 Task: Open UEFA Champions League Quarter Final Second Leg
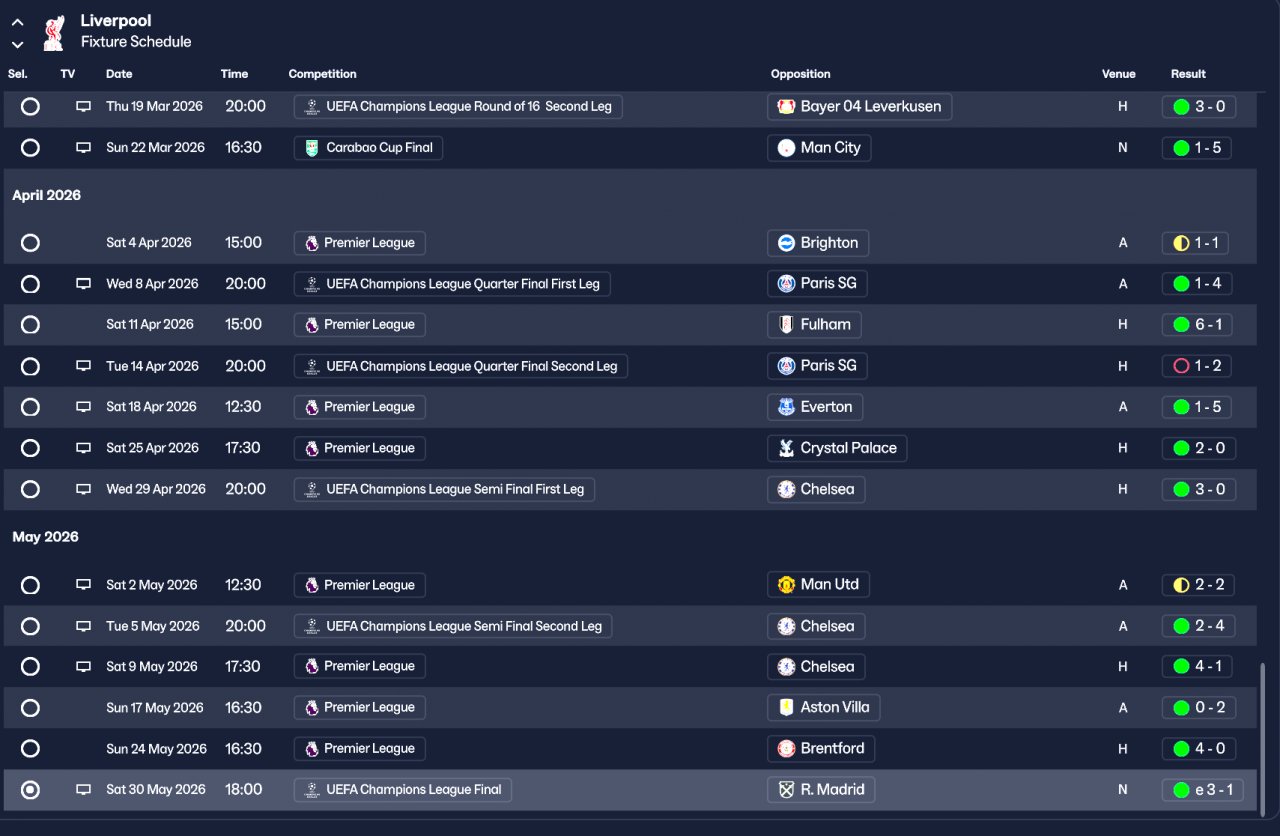461,366
